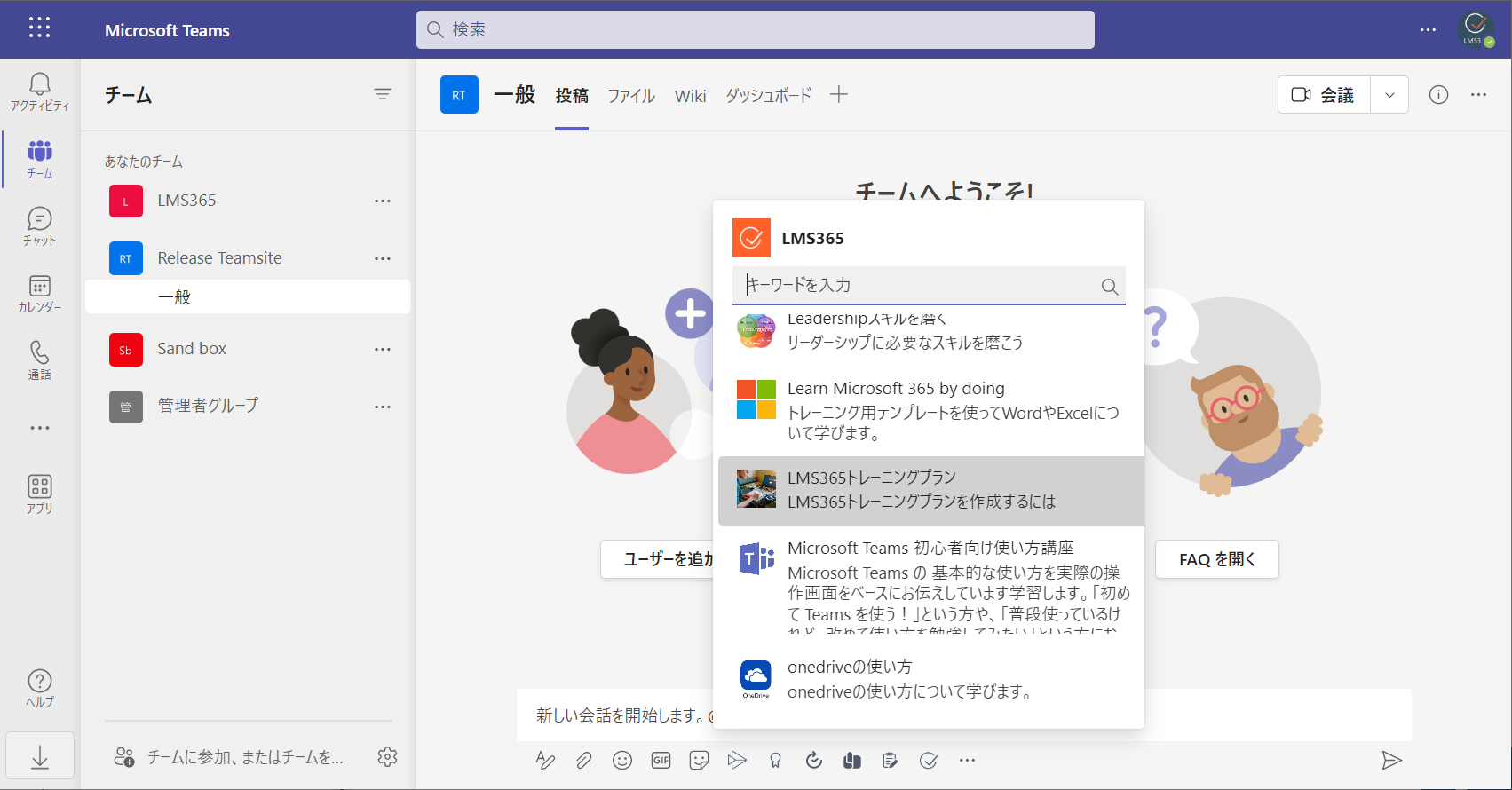The height and width of the screenshot is (790, 1512).
Task: Select Learn Microsoft 365 by doing course
Action: 930,410
